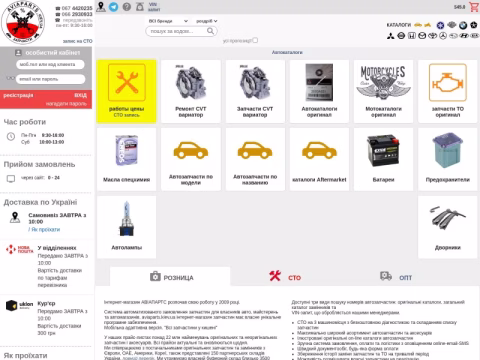Open the Mitsubishi brand catalog logo

[x=390, y=36]
